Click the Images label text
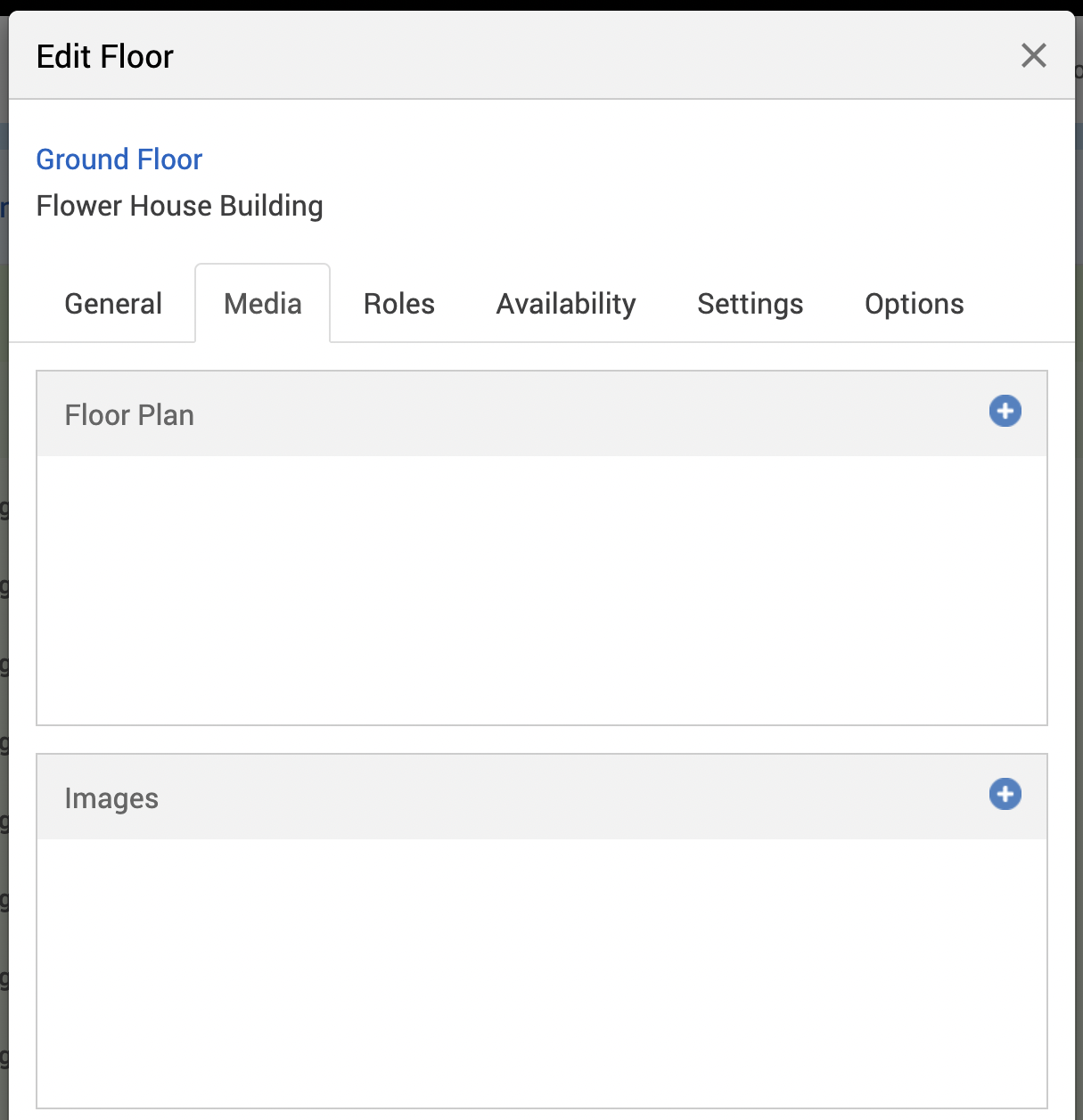The image size is (1083, 1120). [x=111, y=798]
